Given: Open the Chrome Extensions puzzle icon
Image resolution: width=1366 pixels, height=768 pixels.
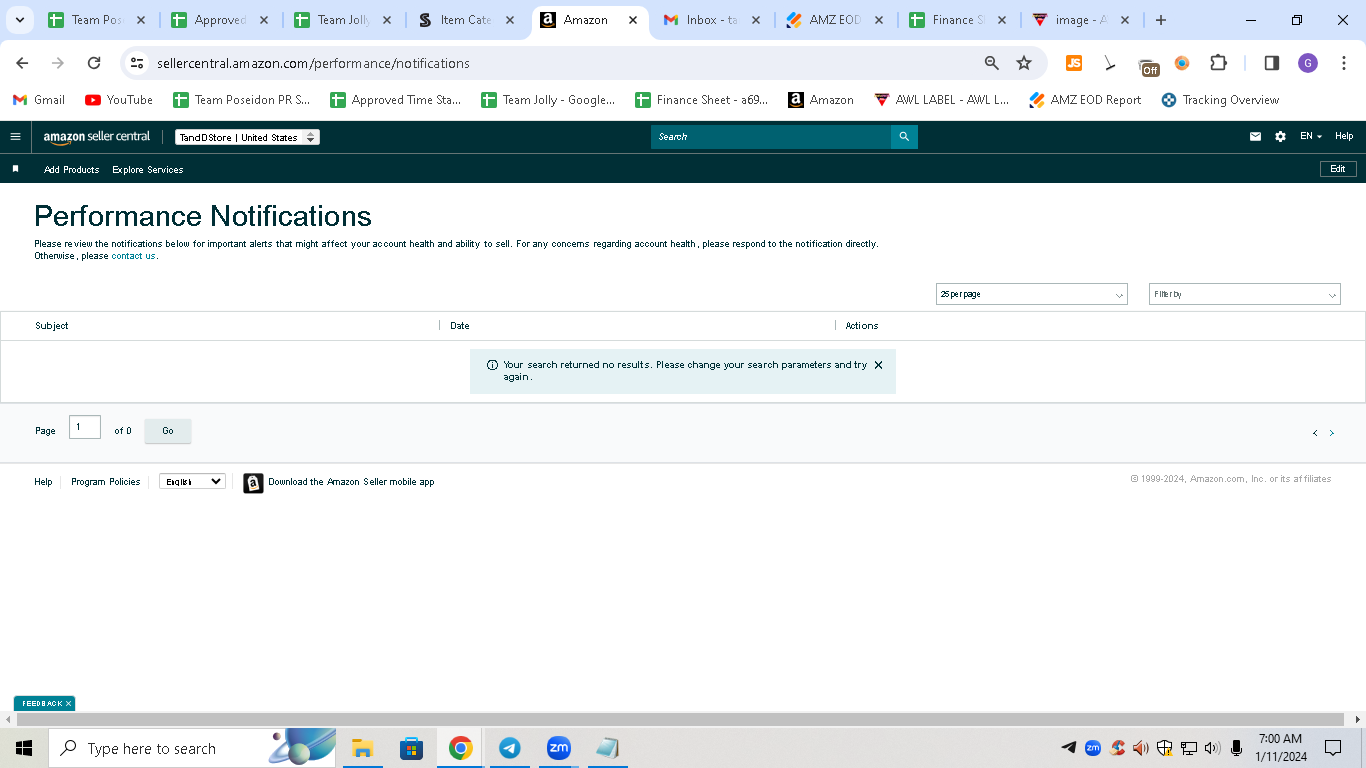Looking at the screenshot, I should [x=1218, y=63].
